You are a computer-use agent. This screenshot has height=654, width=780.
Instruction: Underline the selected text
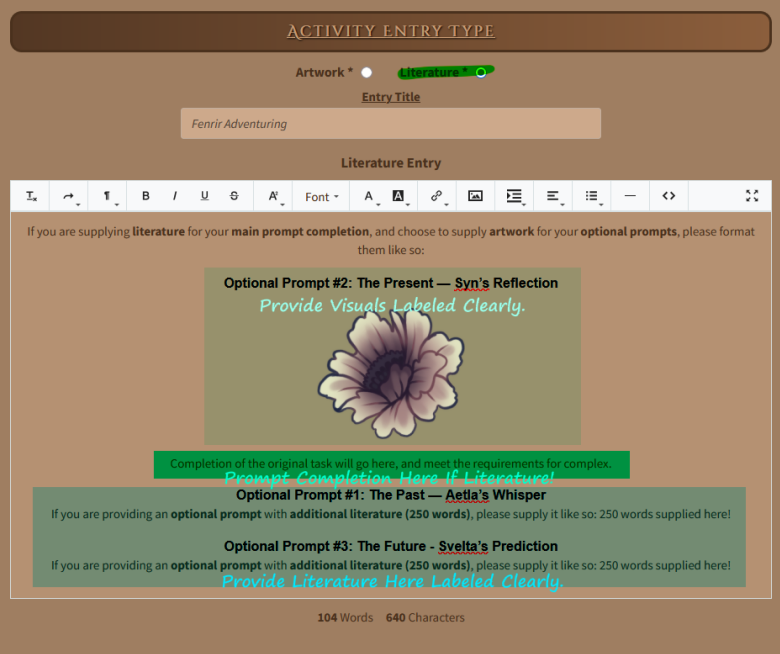pyautogui.click(x=205, y=196)
